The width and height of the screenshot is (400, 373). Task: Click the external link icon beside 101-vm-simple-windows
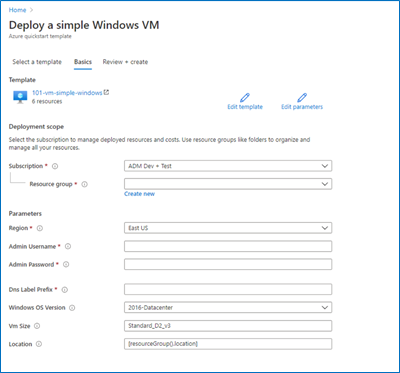coord(107,93)
